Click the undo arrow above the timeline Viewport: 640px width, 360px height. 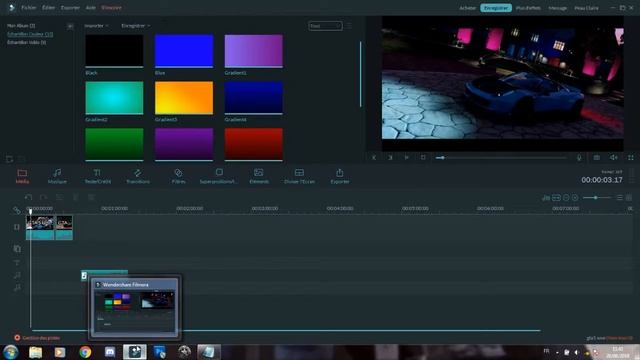[28, 197]
